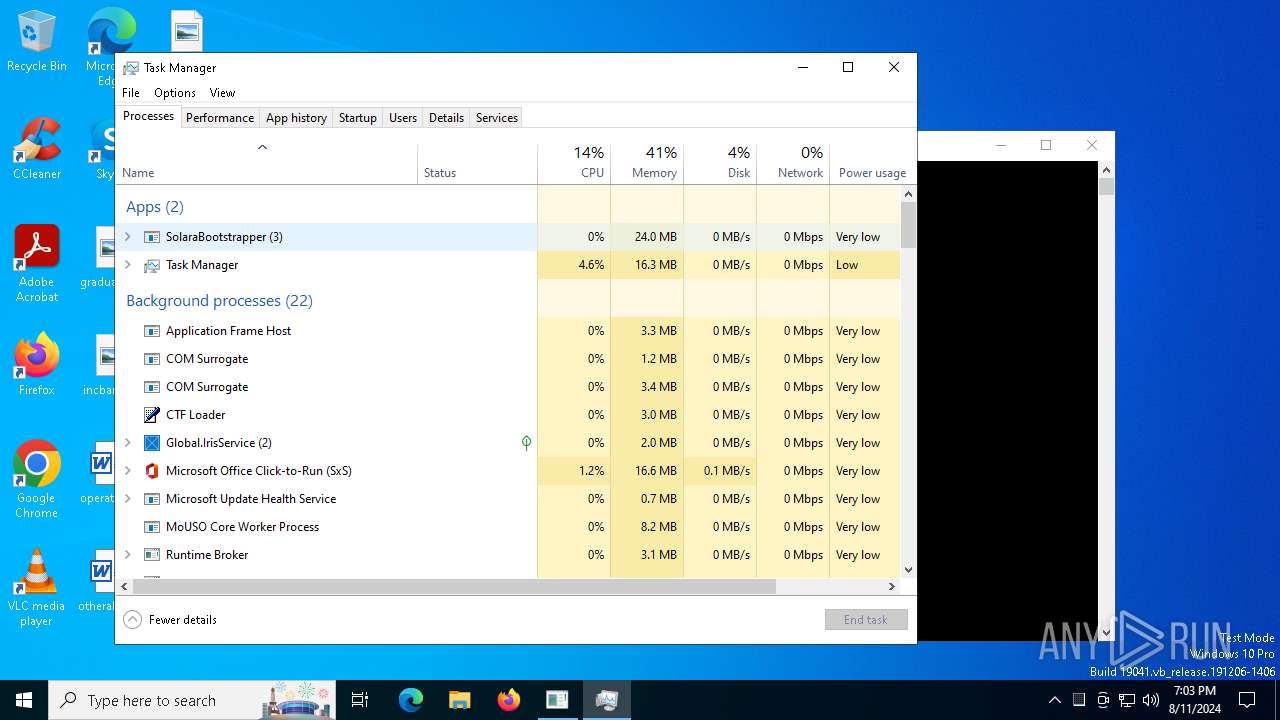This screenshot has width=1280, height=720.
Task: Switch to the Users tab
Action: click(x=403, y=118)
